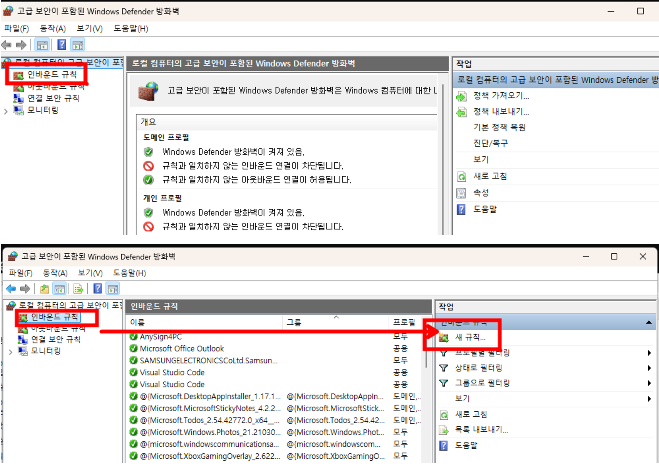Open 보기(V) menu in overview window
Viewport: 659px width, 467px height.
pos(89,29)
